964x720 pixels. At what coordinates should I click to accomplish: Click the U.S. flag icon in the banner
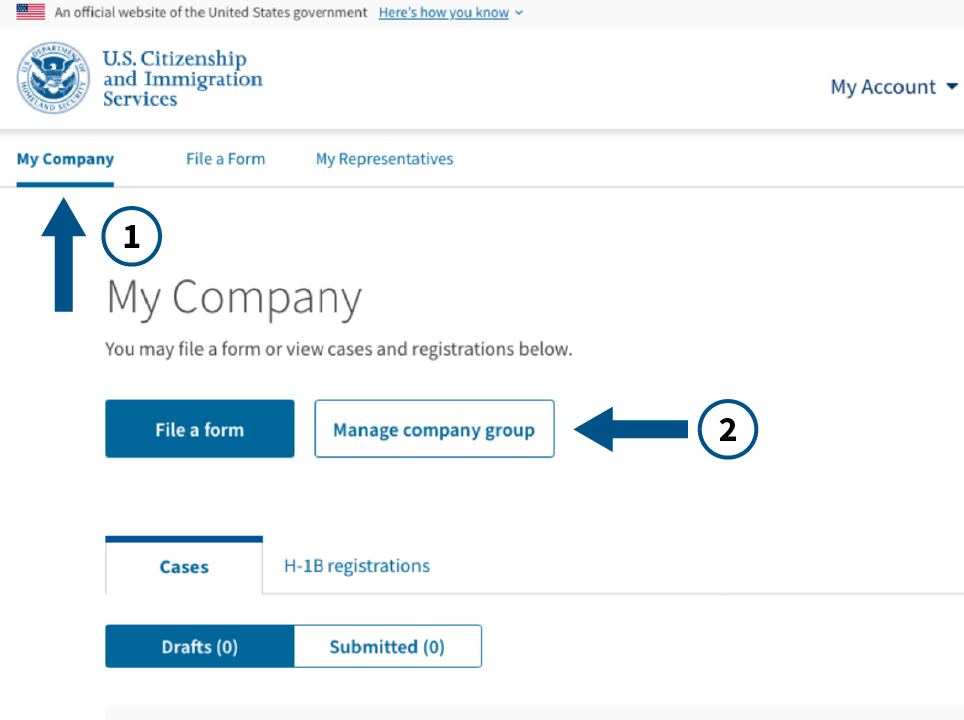tap(30, 12)
